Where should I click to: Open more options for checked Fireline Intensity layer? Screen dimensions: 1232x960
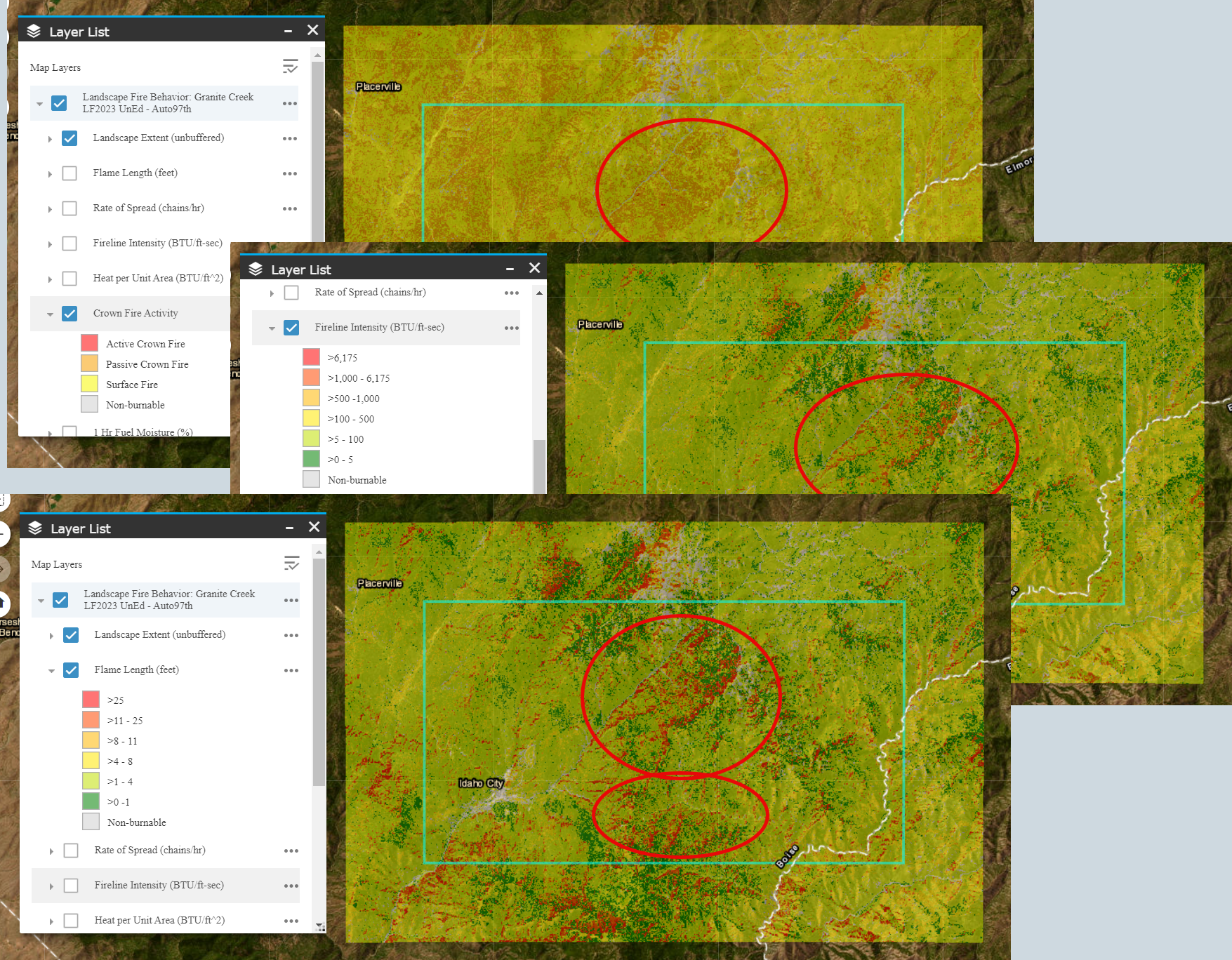pos(511,328)
